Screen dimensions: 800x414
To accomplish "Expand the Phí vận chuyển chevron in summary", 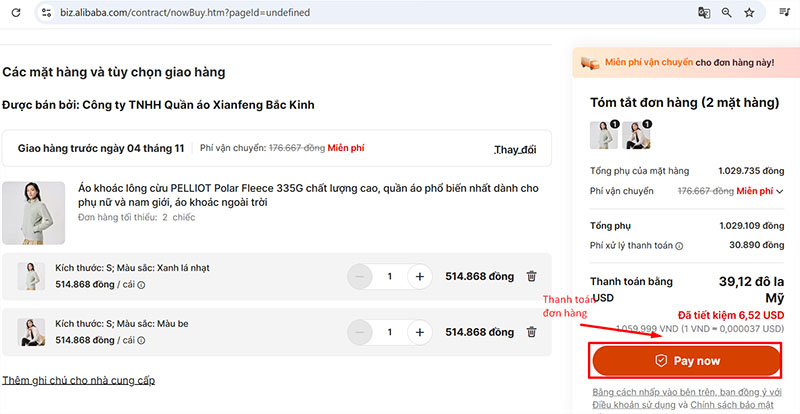I will [780, 191].
